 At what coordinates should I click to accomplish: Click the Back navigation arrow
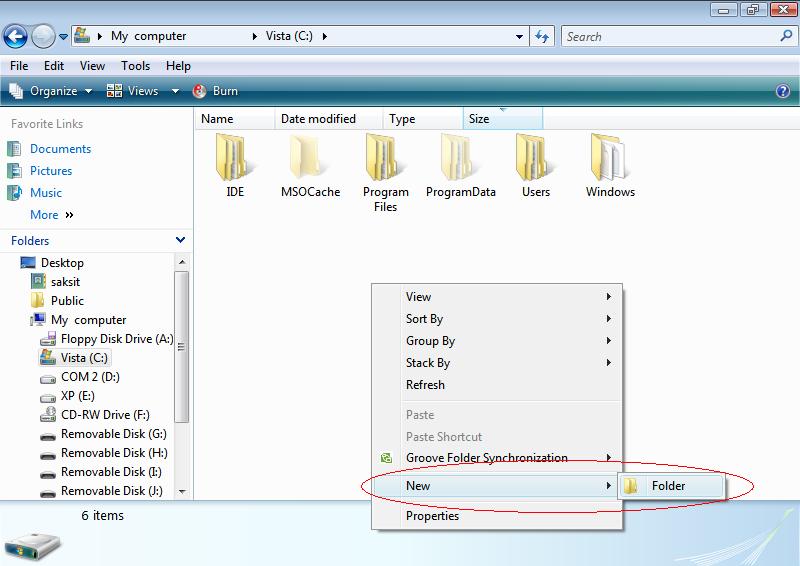click(x=15, y=37)
